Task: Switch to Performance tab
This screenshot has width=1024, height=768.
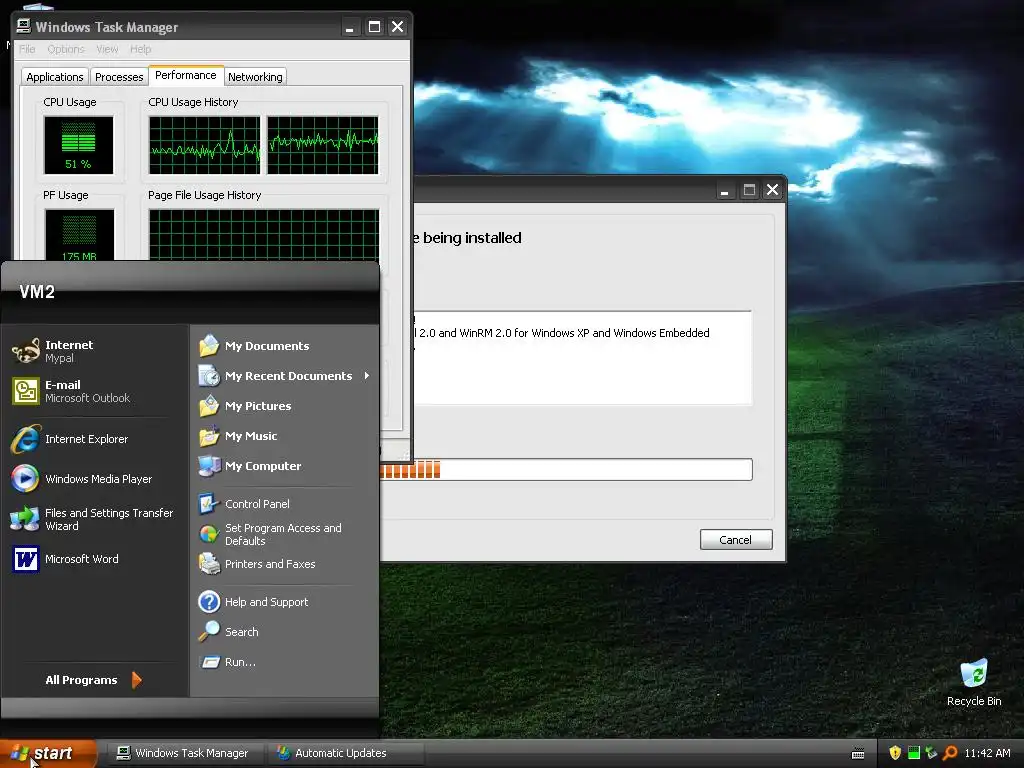Action: click(185, 75)
